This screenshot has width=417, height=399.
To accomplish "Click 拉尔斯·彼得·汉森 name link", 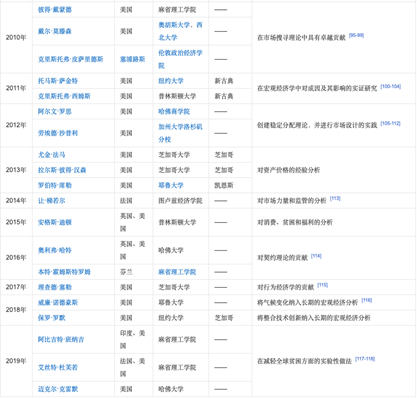I will pyautogui.click(x=62, y=170).
